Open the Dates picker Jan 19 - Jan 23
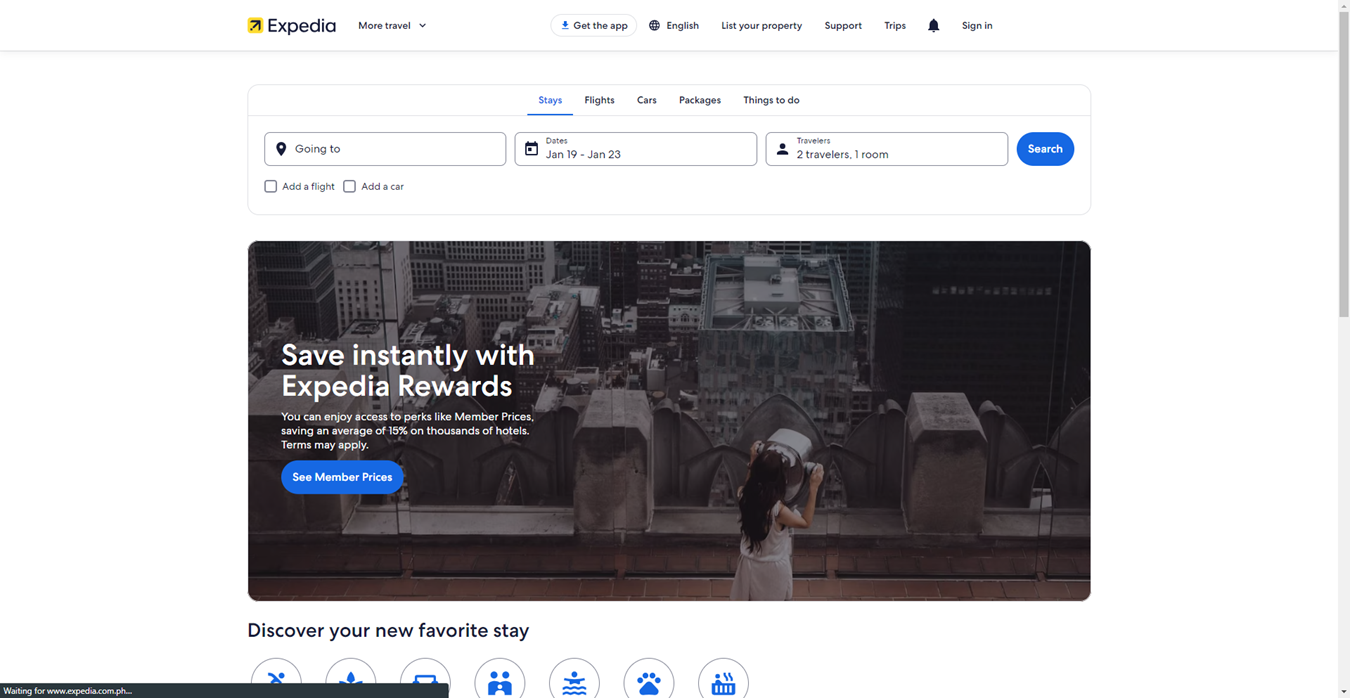The width and height of the screenshot is (1350, 698). [x=636, y=149]
